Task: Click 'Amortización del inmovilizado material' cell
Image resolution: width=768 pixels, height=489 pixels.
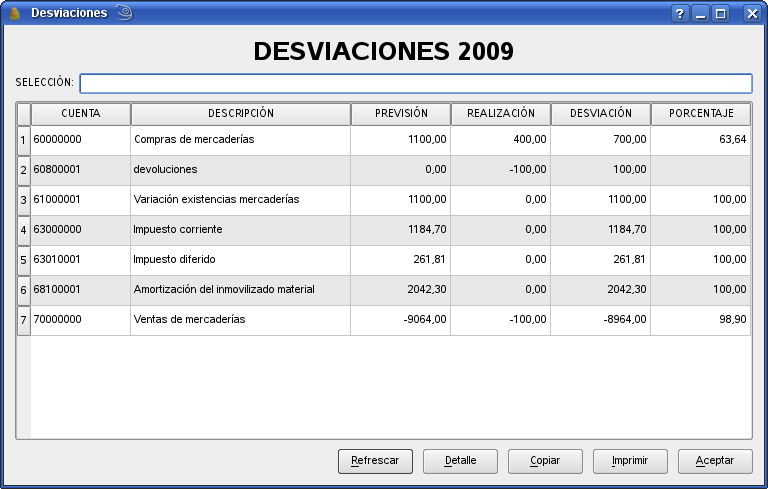Action: (x=240, y=290)
